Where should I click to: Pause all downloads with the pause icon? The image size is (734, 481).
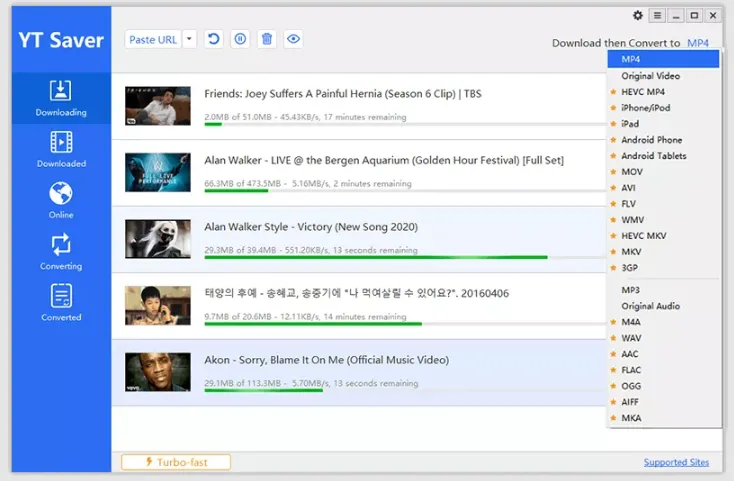[240, 39]
